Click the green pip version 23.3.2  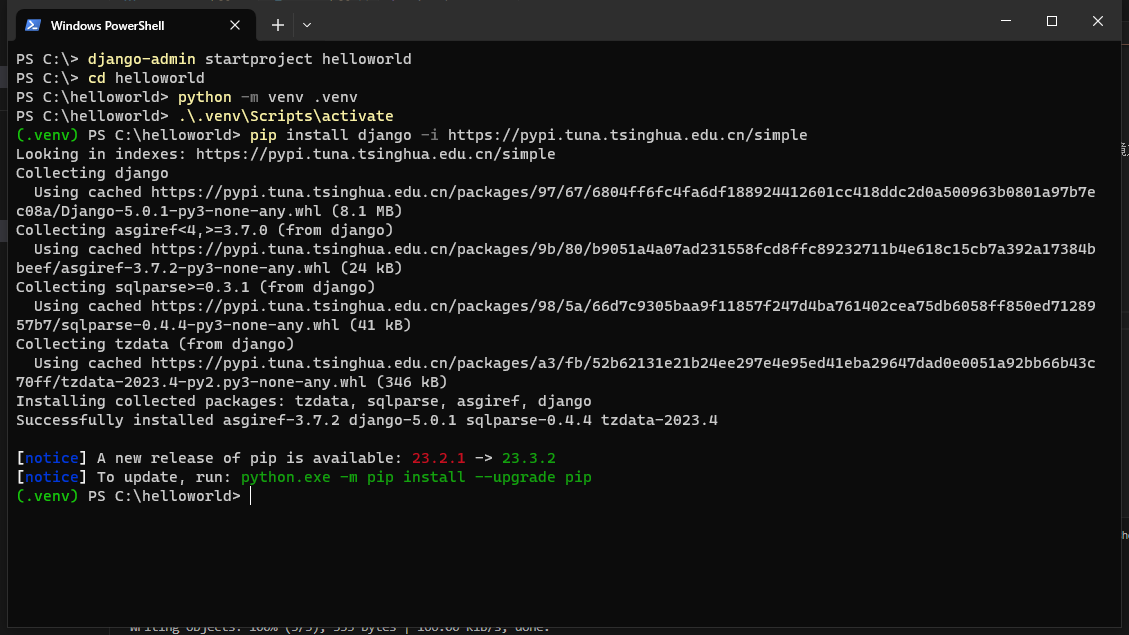point(528,458)
